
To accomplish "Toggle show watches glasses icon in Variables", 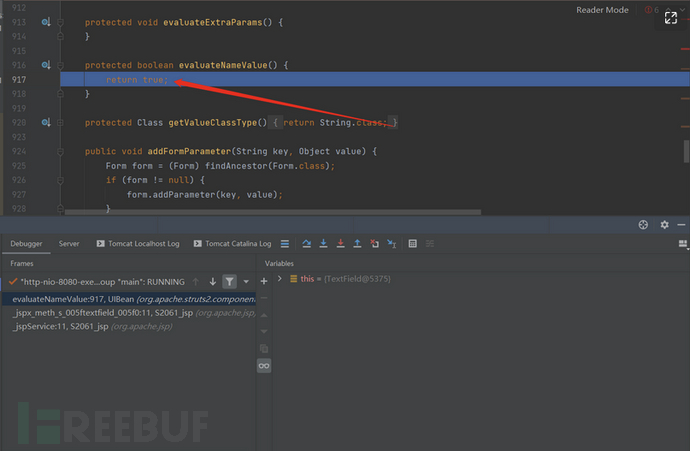I will (x=264, y=366).
